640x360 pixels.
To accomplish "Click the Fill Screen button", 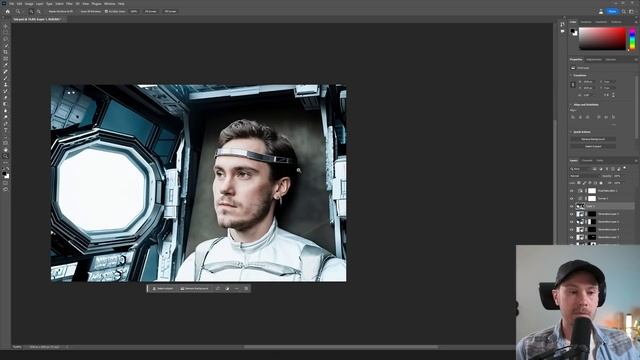I will pos(170,11).
